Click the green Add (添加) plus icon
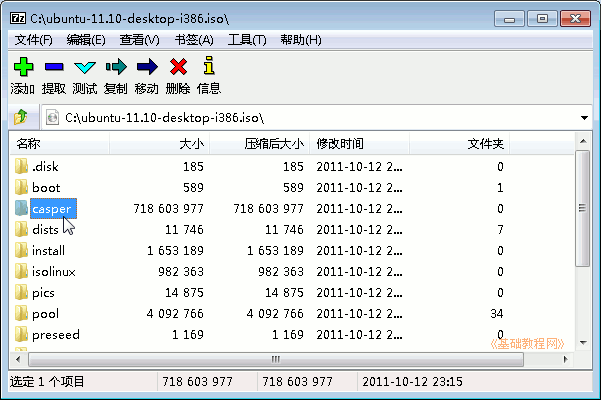This screenshot has width=601, height=400. click(x=23, y=67)
